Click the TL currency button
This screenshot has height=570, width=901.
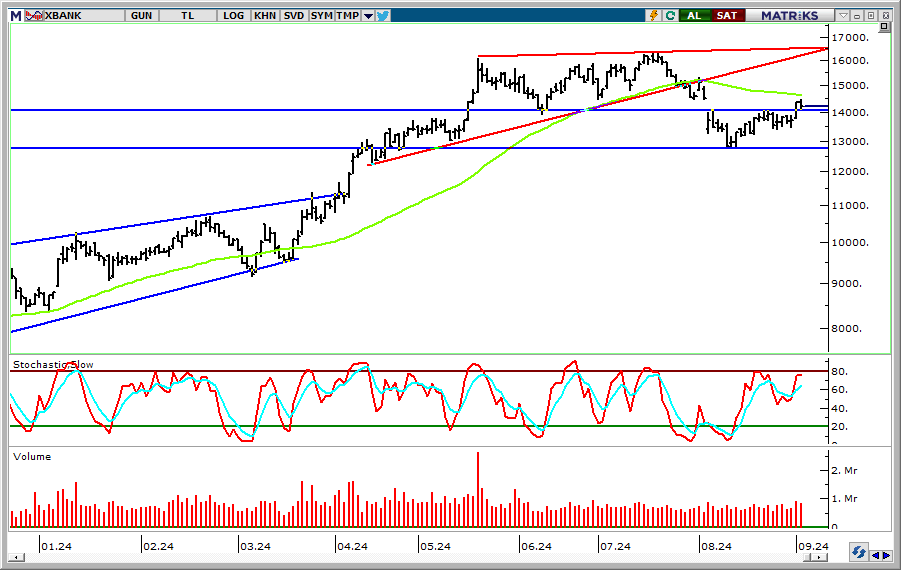[188, 16]
